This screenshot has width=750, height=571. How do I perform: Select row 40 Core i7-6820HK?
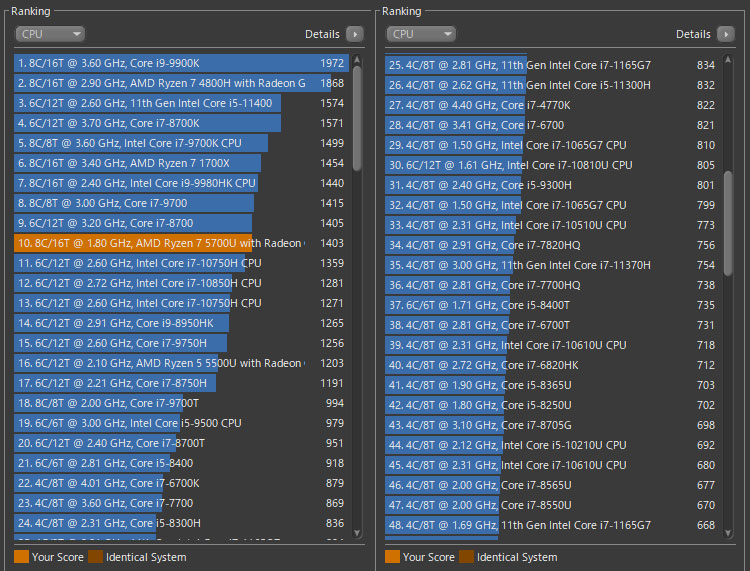[x=552, y=365]
